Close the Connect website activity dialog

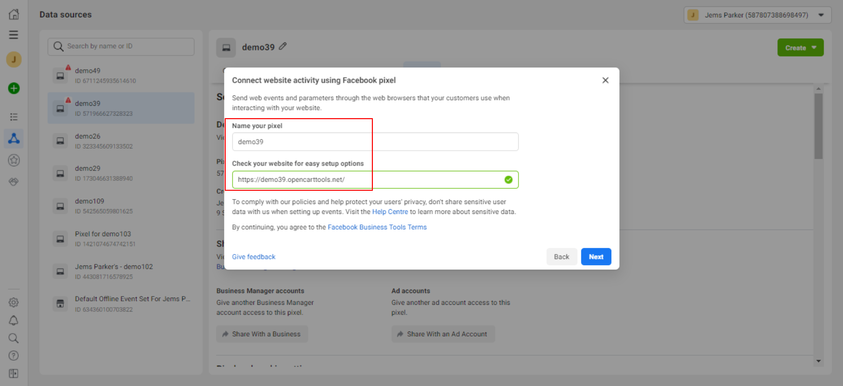pos(605,80)
